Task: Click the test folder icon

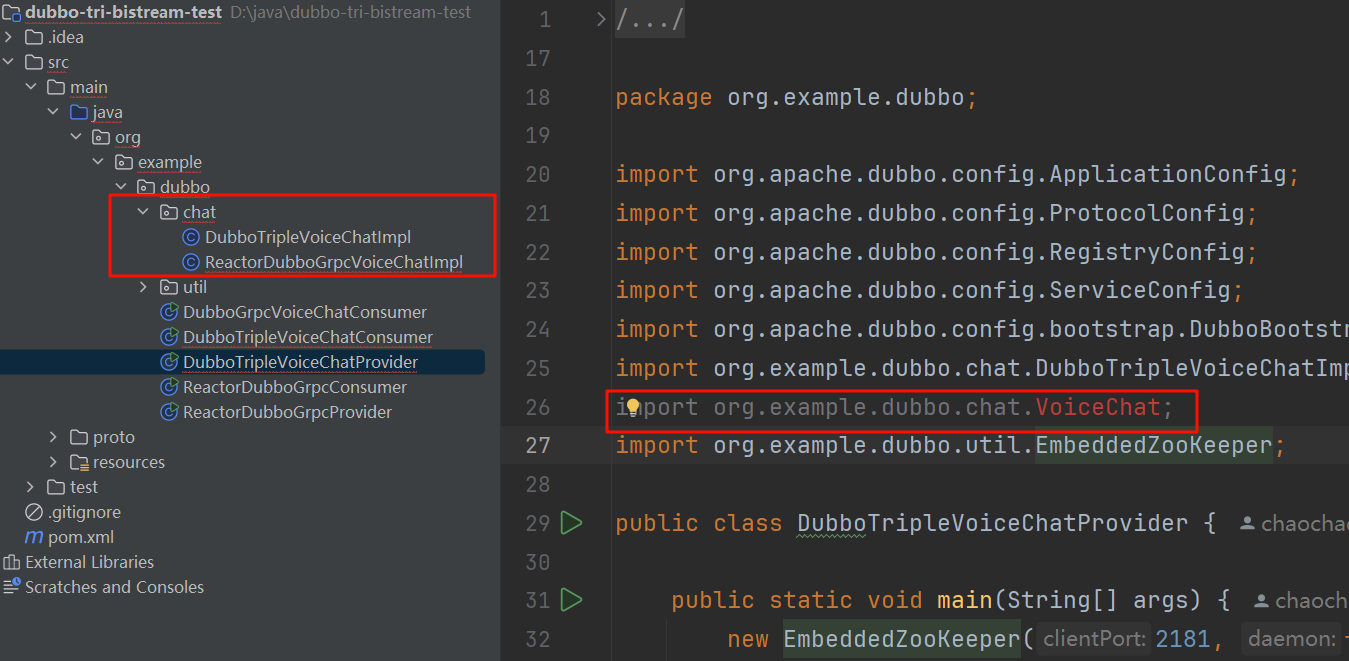Action: pyautogui.click(x=57, y=488)
